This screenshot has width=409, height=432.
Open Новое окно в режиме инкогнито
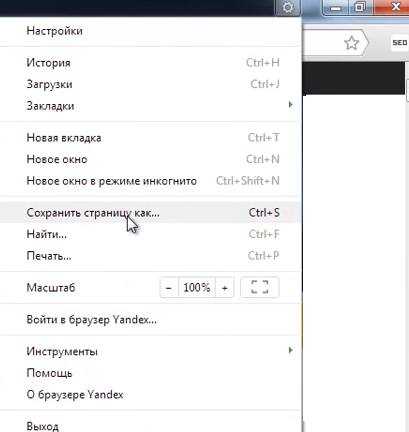[150, 181]
